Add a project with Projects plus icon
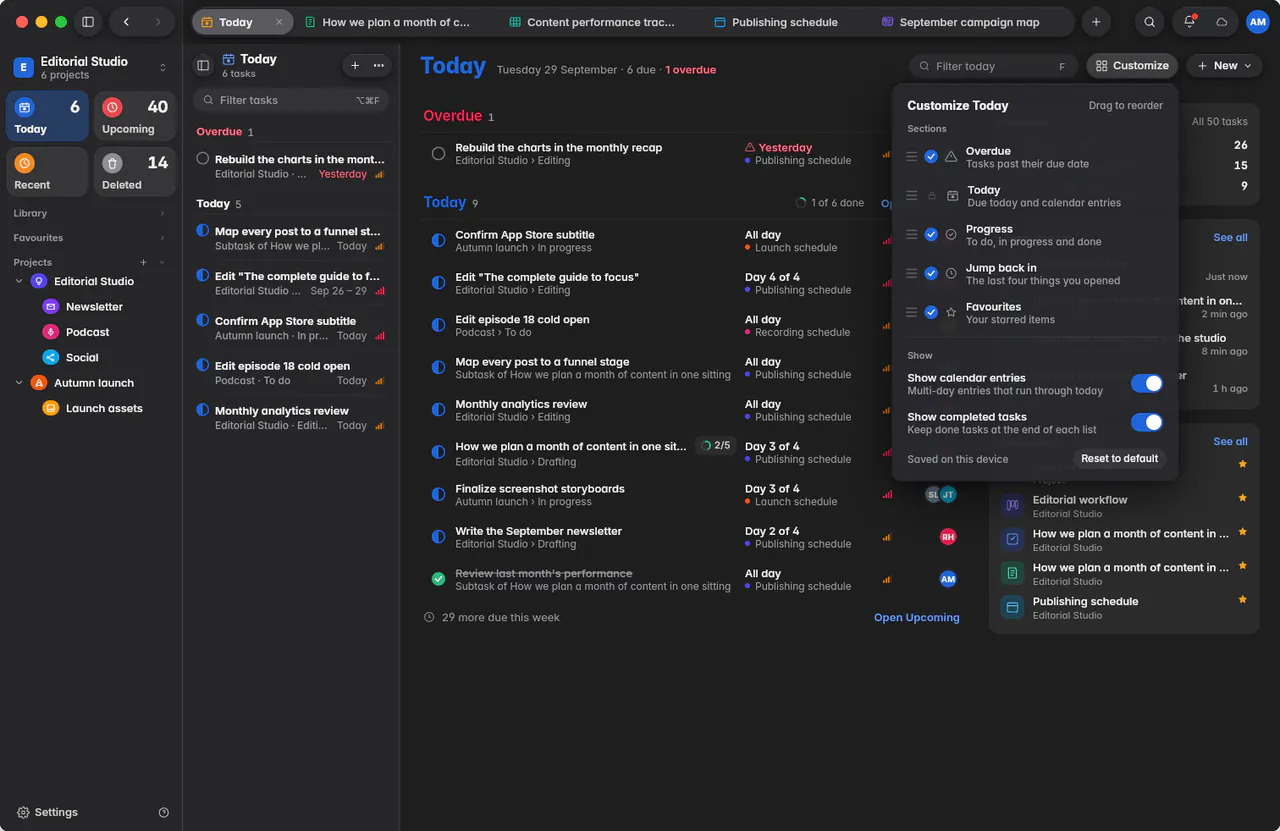This screenshot has width=1280, height=831. click(143, 262)
